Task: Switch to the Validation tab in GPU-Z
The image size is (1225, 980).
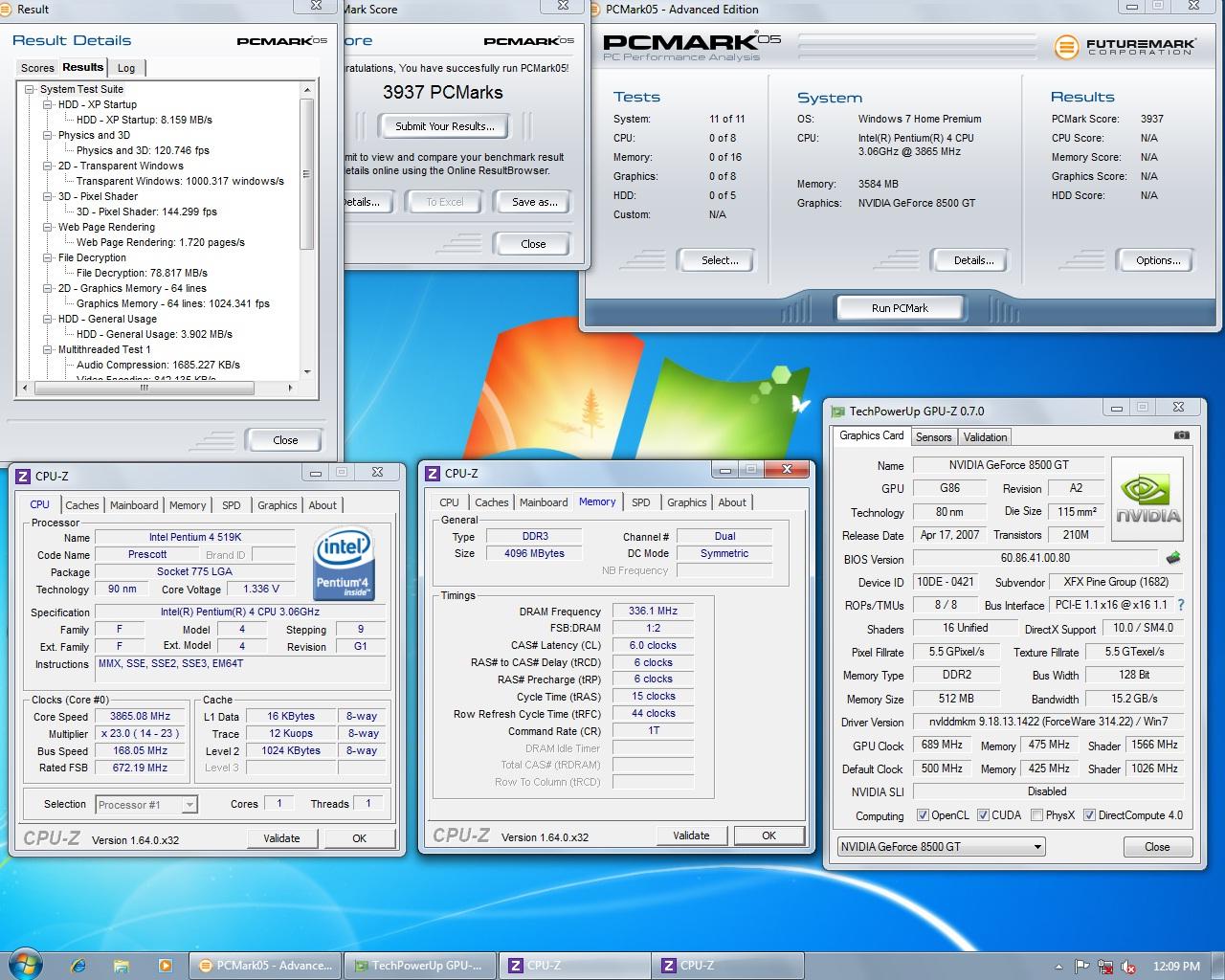Action: [x=985, y=437]
